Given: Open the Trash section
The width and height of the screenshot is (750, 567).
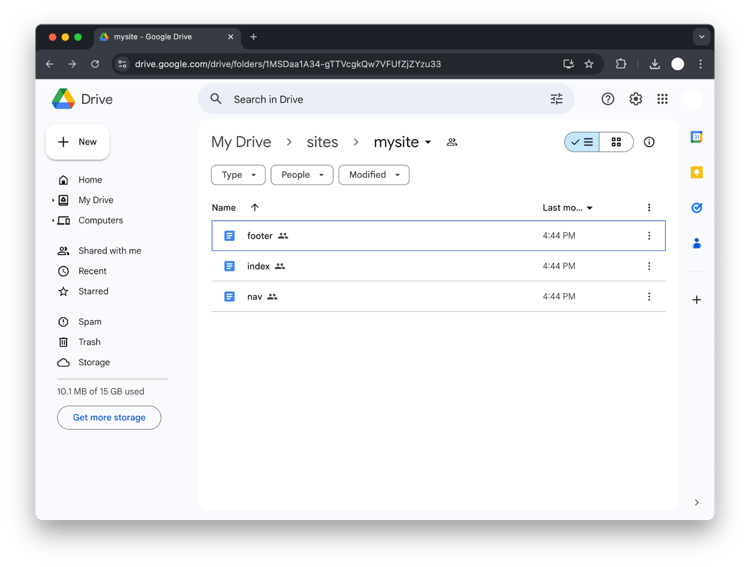Looking at the screenshot, I should [x=89, y=342].
